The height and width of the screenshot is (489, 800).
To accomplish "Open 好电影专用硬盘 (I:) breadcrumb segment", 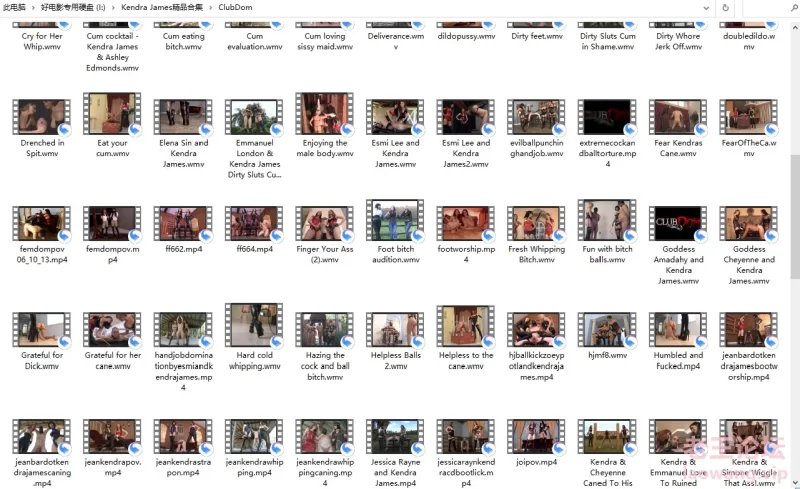I will [73, 7].
